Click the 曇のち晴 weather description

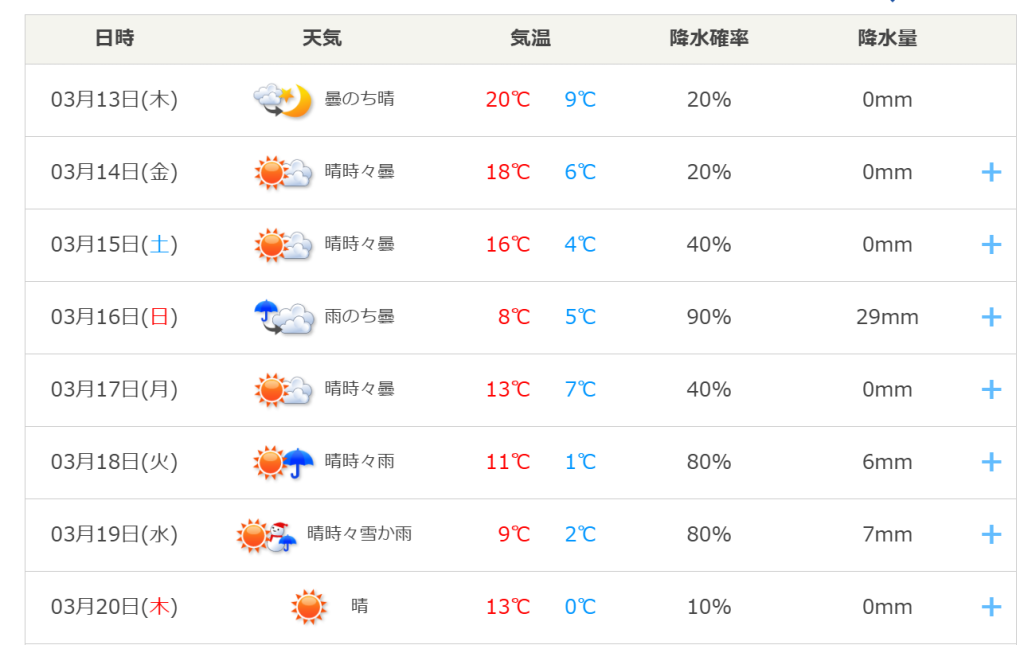pos(359,99)
